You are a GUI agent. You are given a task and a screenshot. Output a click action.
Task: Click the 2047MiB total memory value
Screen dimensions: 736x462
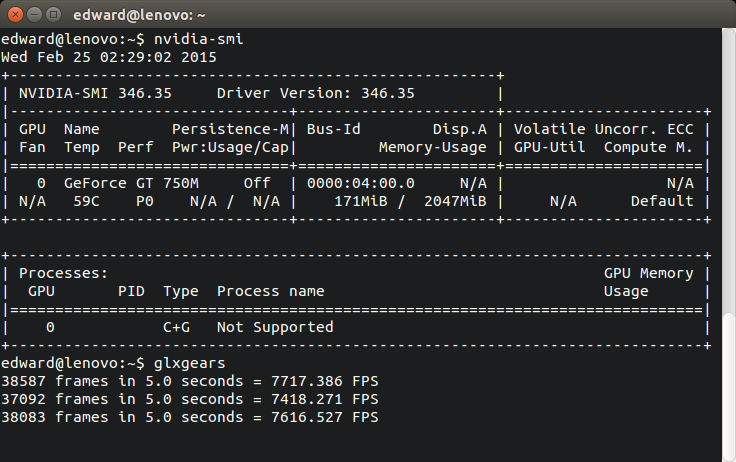tap(458, 201)
